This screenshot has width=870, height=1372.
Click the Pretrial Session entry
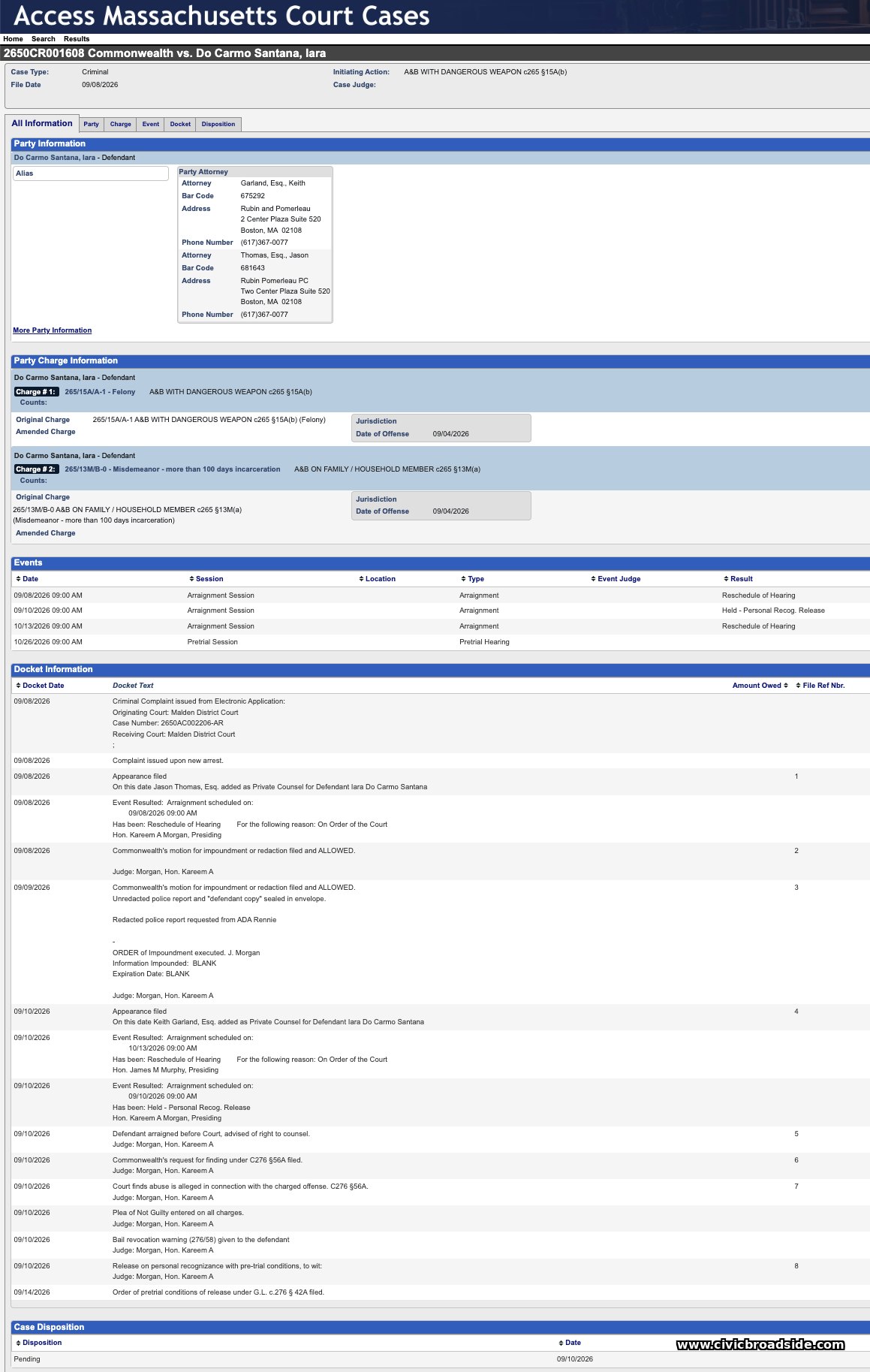click(x=212, y=642)
